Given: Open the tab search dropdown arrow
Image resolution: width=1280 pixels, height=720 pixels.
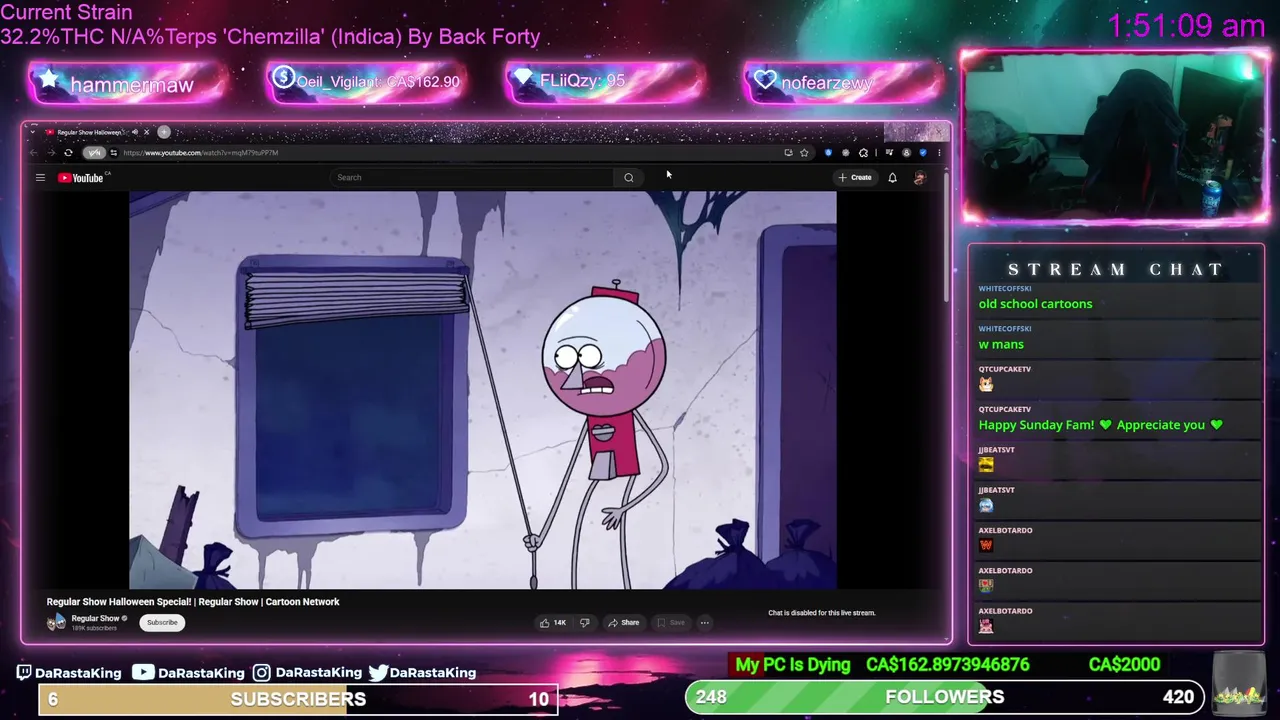Looking at the screenshot, I should (x=33, y=132).
